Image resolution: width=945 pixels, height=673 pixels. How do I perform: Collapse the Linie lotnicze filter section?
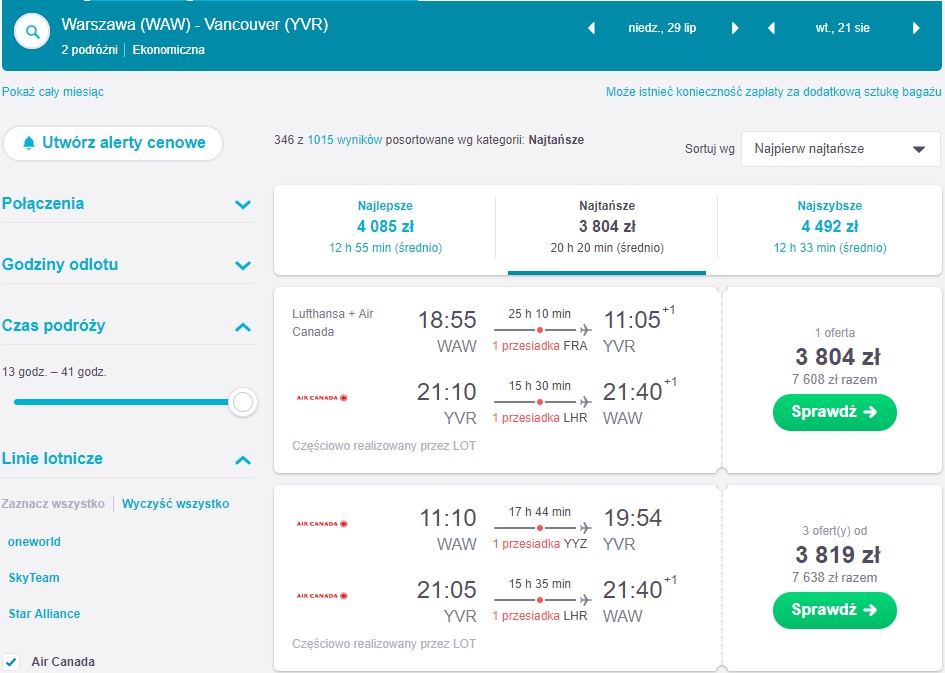pyautogui.click(x=243, y=460)
